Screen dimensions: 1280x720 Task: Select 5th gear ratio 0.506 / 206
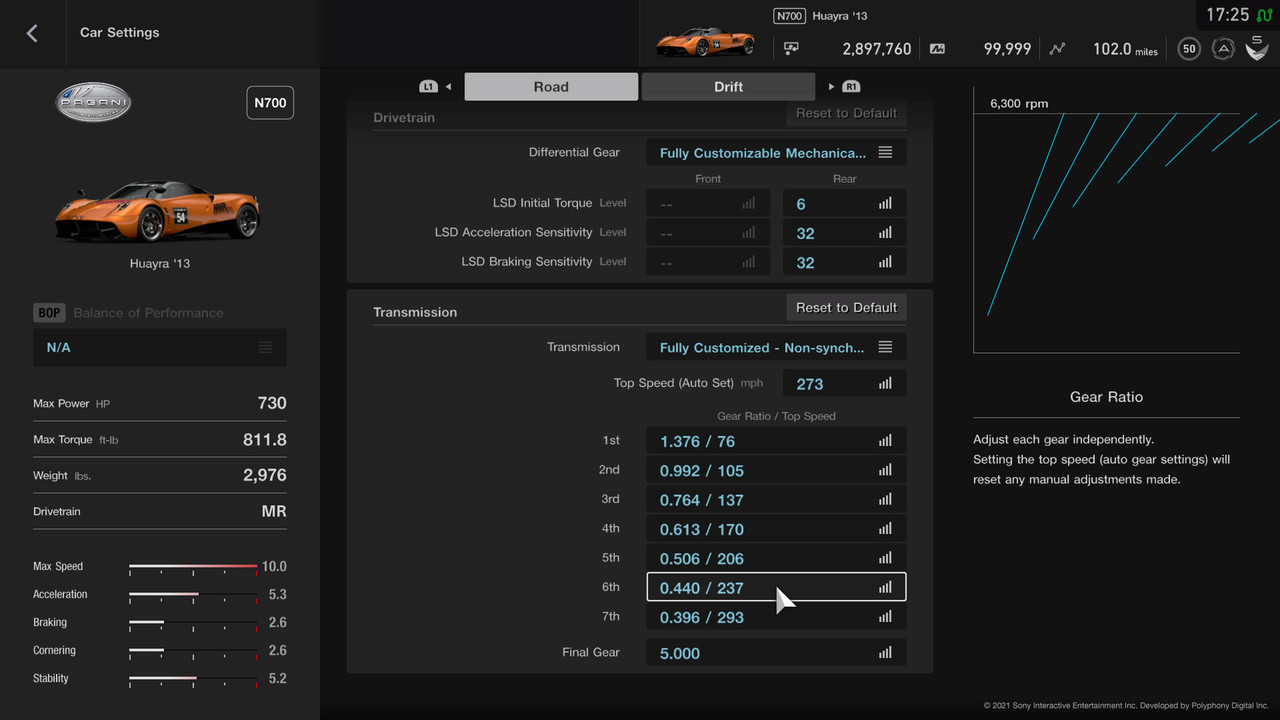(x=777, y=559)
